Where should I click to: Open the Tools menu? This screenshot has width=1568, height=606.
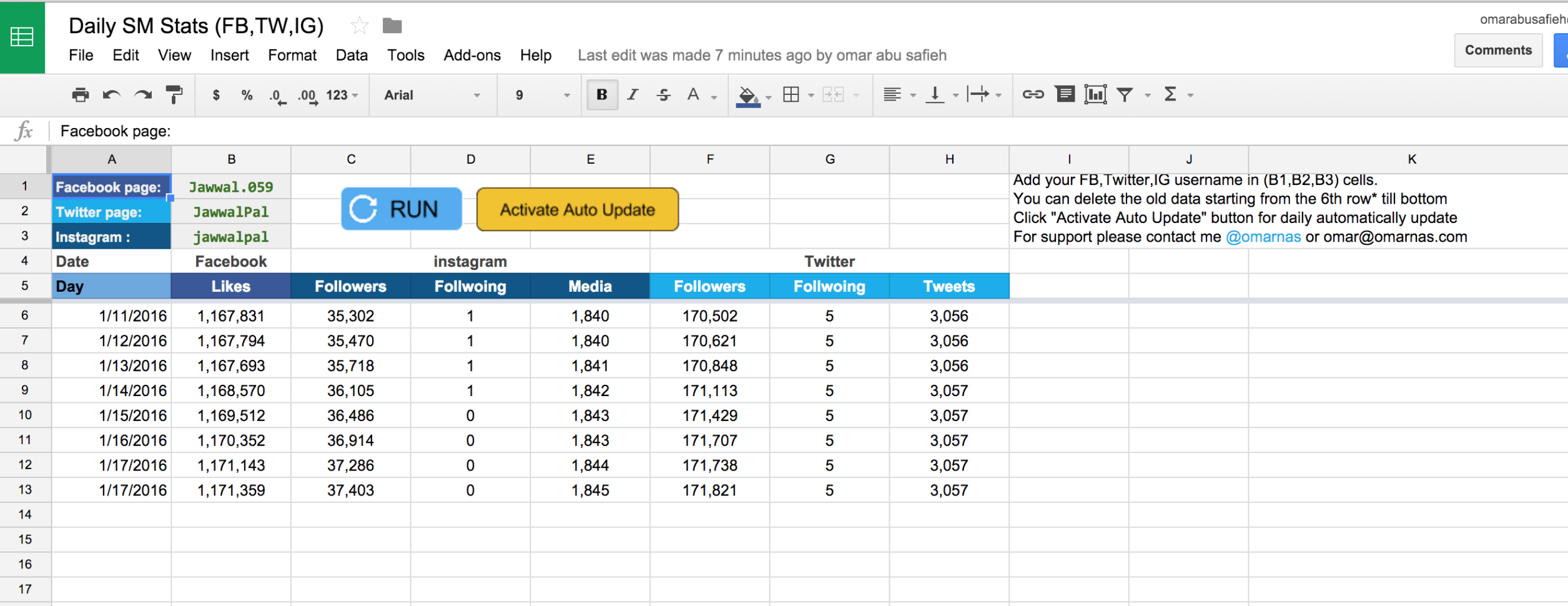point(405,55)
